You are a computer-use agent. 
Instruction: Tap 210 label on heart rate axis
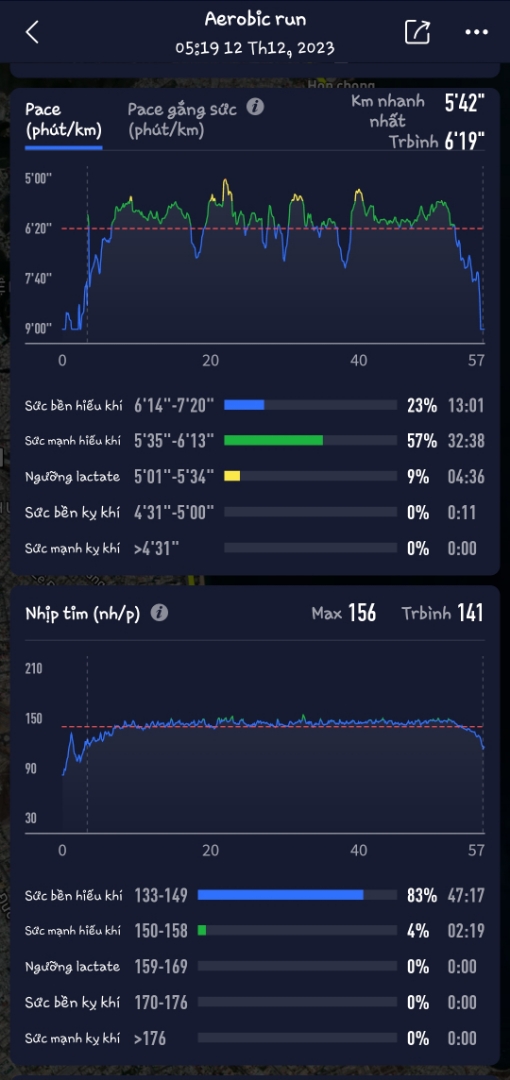coord(34,668)
